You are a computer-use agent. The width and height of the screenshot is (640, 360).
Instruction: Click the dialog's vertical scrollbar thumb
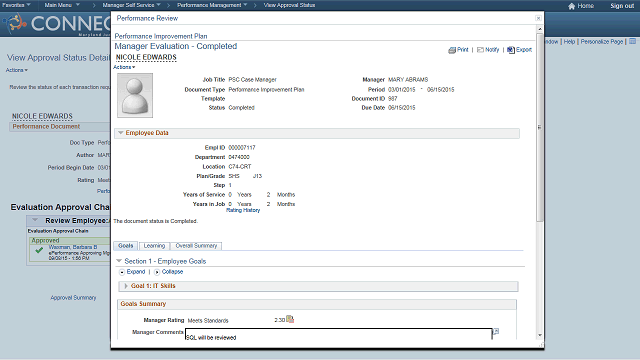coord(540,127)
